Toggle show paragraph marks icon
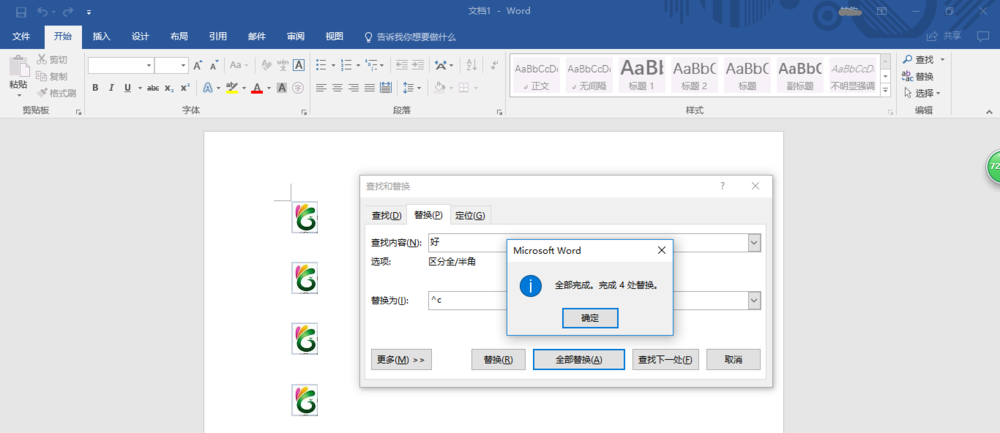Viewport: 1000px width, 433px height. [494, 65]
